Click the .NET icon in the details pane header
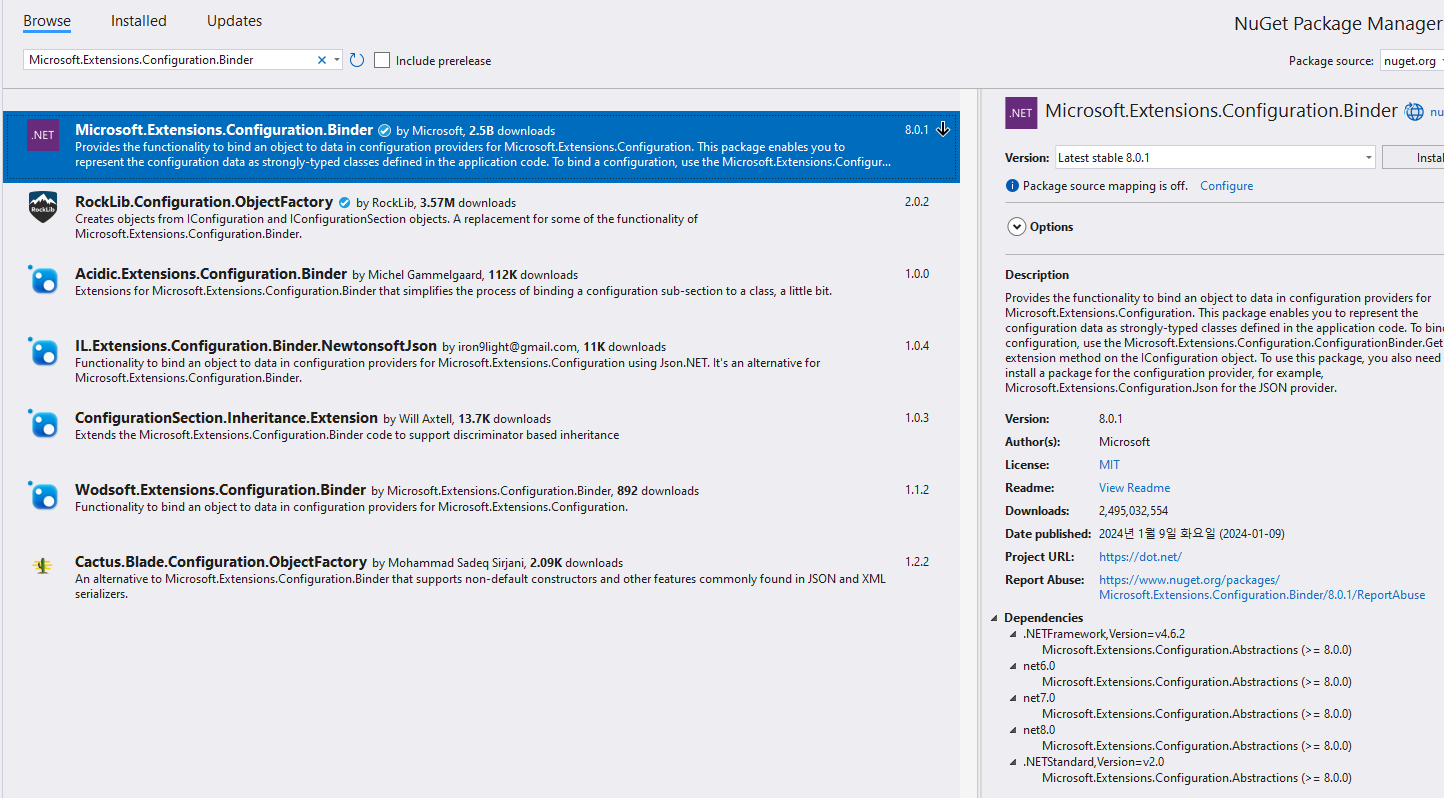The height and width of the screenshot is (798, 1444). pyautogui.click(x=1021, y=113)
